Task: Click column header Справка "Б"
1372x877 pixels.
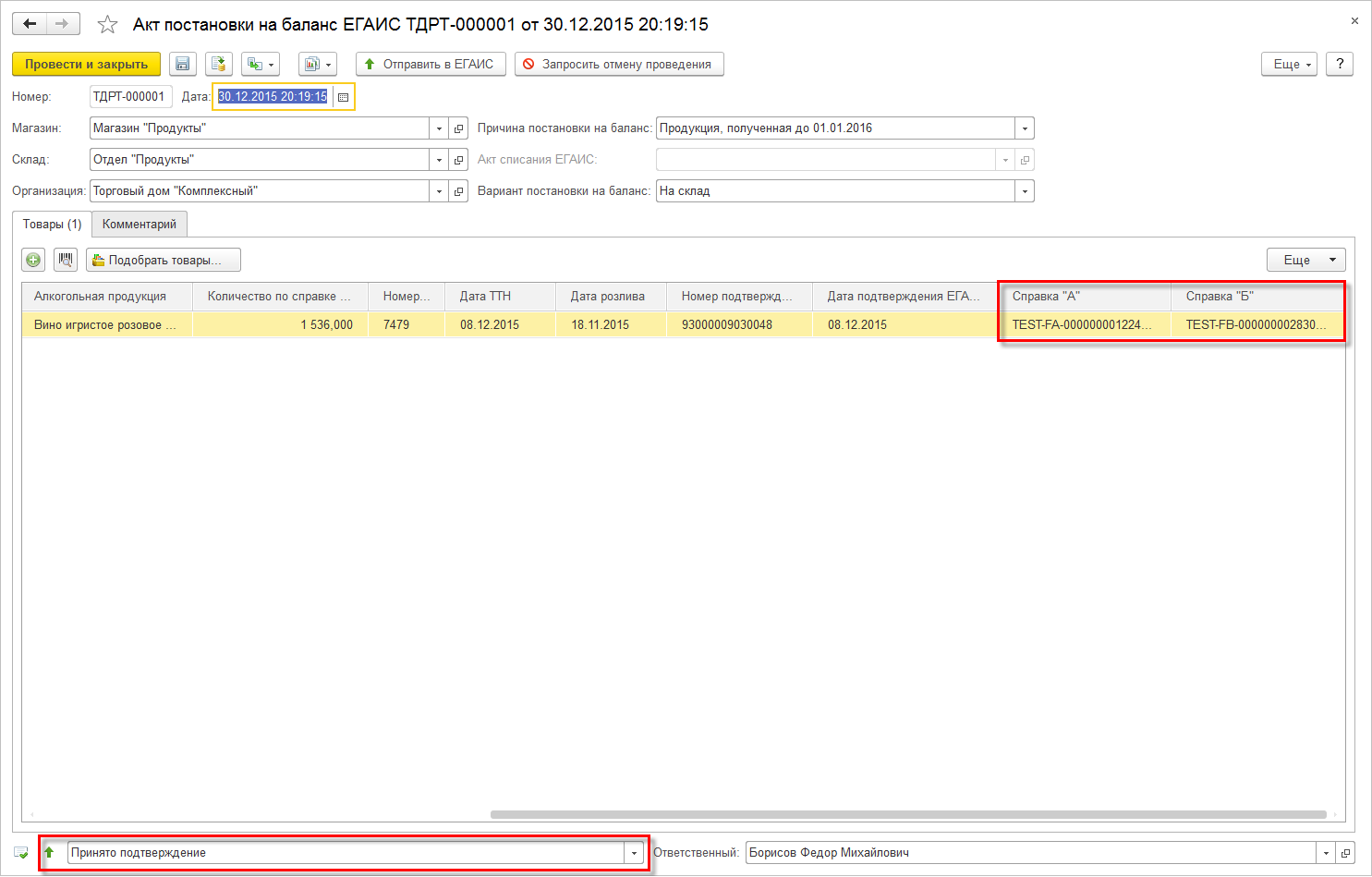Action: point(1257,297)
